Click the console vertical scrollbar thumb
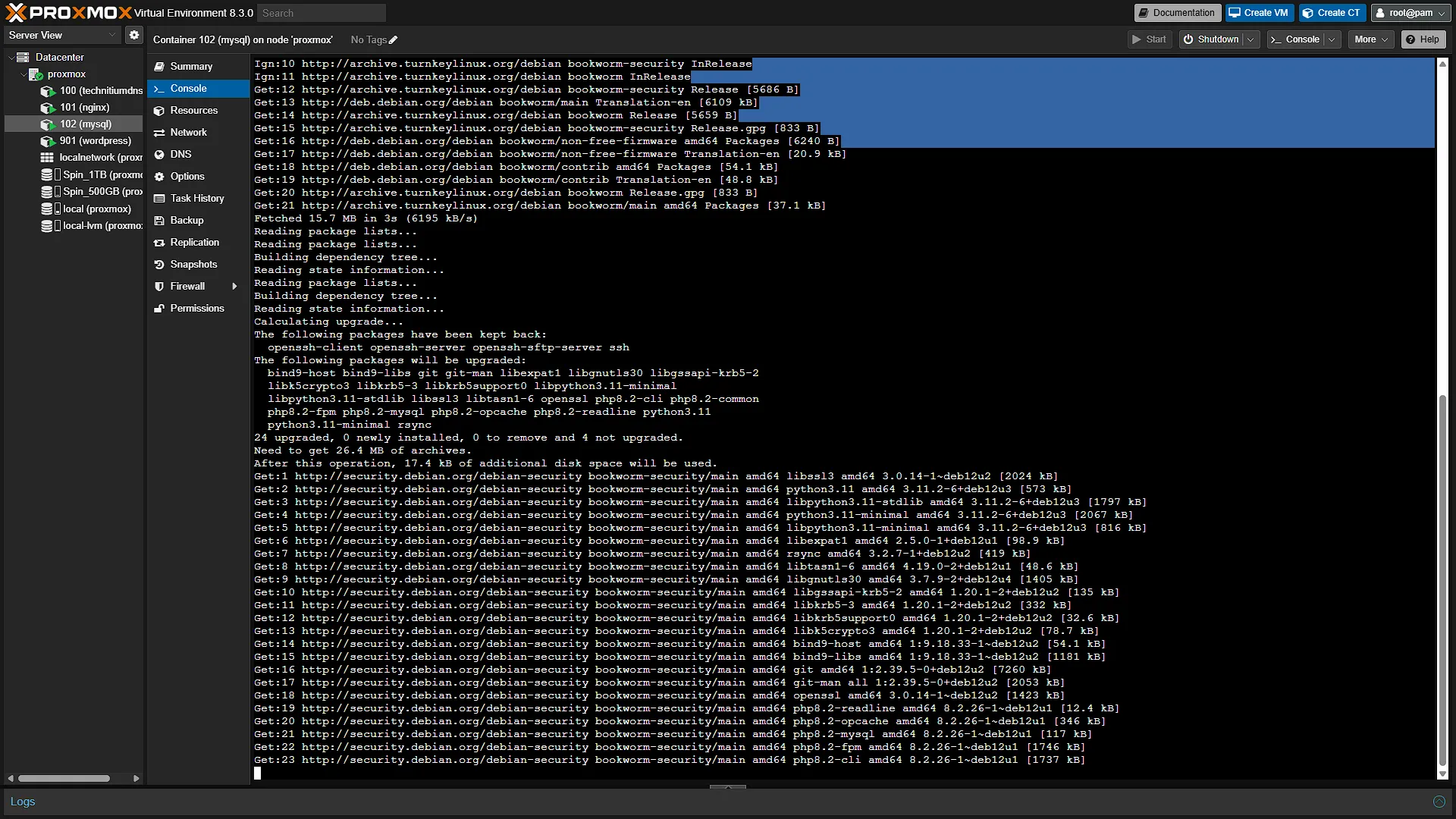This screenshot has height=819, width=1456. pos(1442,581)
